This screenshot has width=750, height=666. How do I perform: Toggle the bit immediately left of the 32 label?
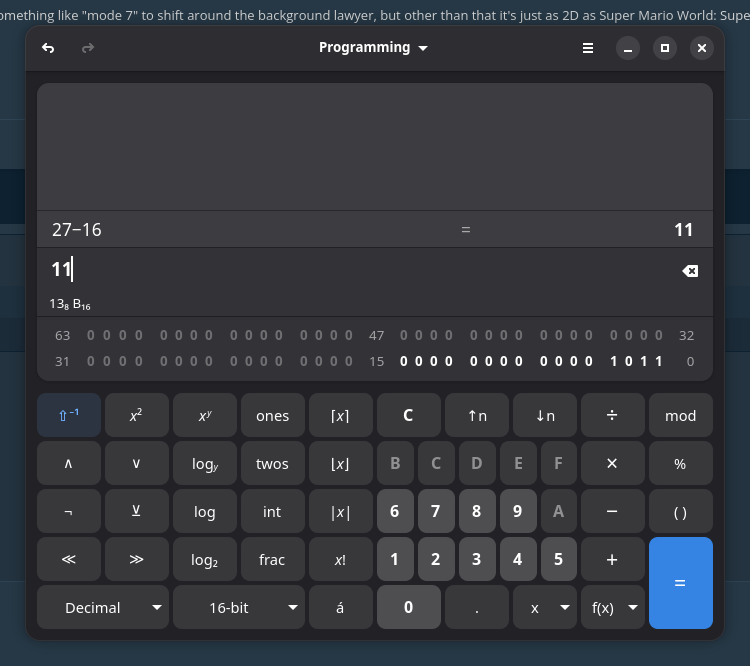coord(659,335)
